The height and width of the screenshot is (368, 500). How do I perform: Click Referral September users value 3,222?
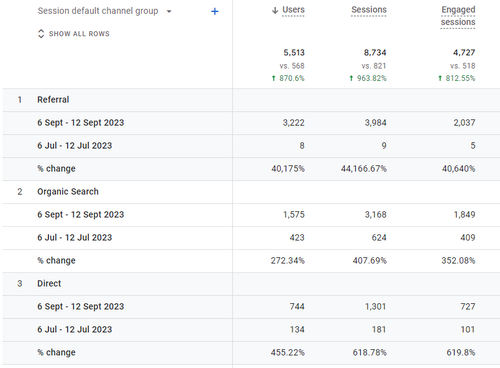294,123
